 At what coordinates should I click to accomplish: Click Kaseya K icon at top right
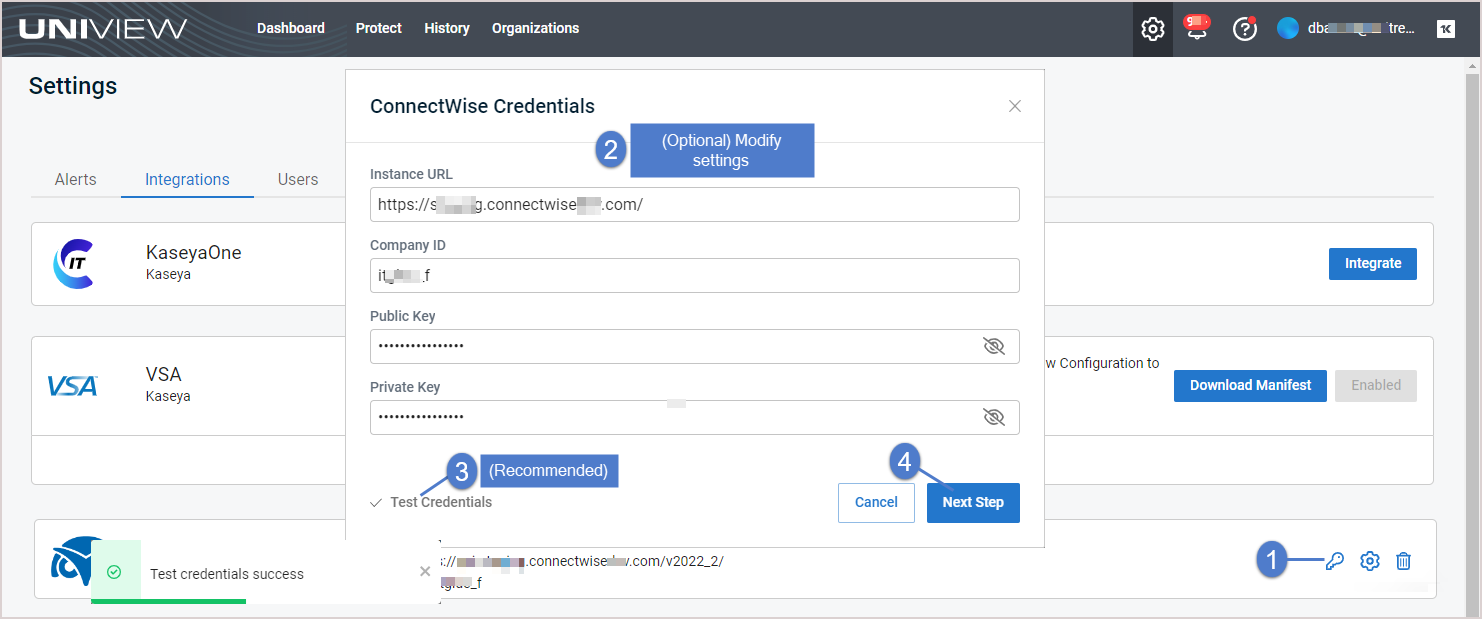click(x=1445, y=29)
